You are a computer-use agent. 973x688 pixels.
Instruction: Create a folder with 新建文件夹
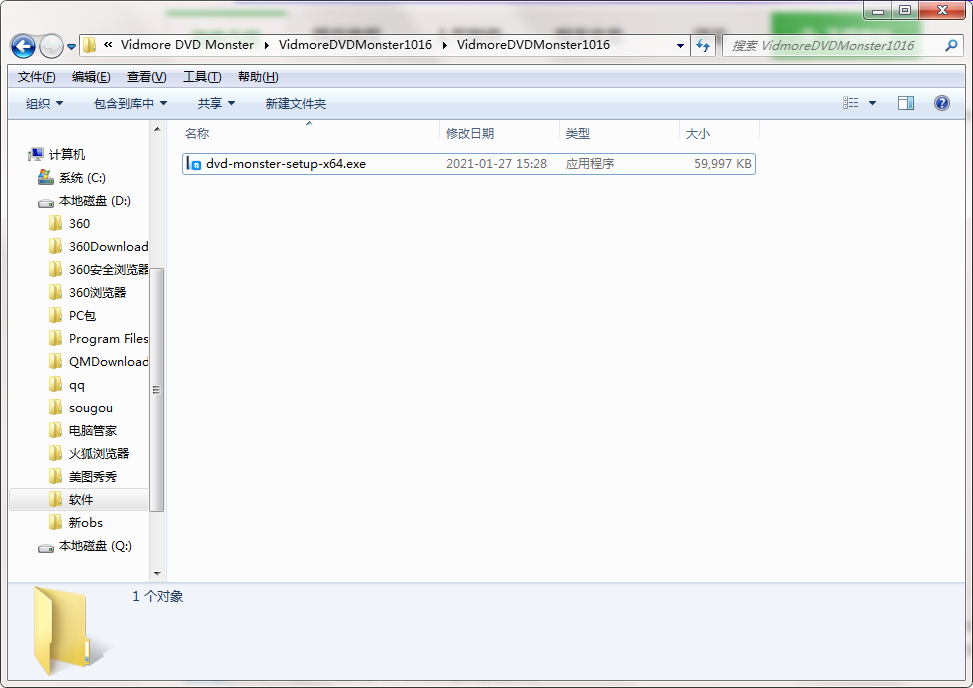(295, 104)
